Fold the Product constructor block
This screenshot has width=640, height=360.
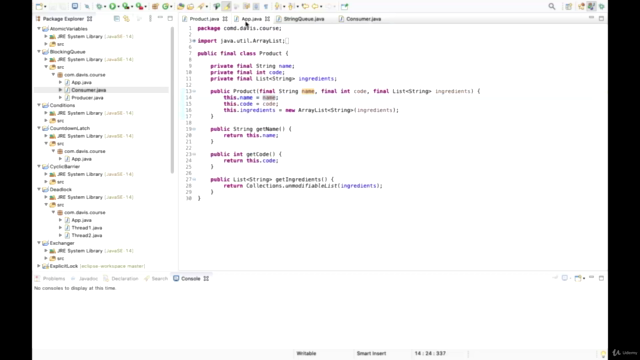(x=194, y=91)
